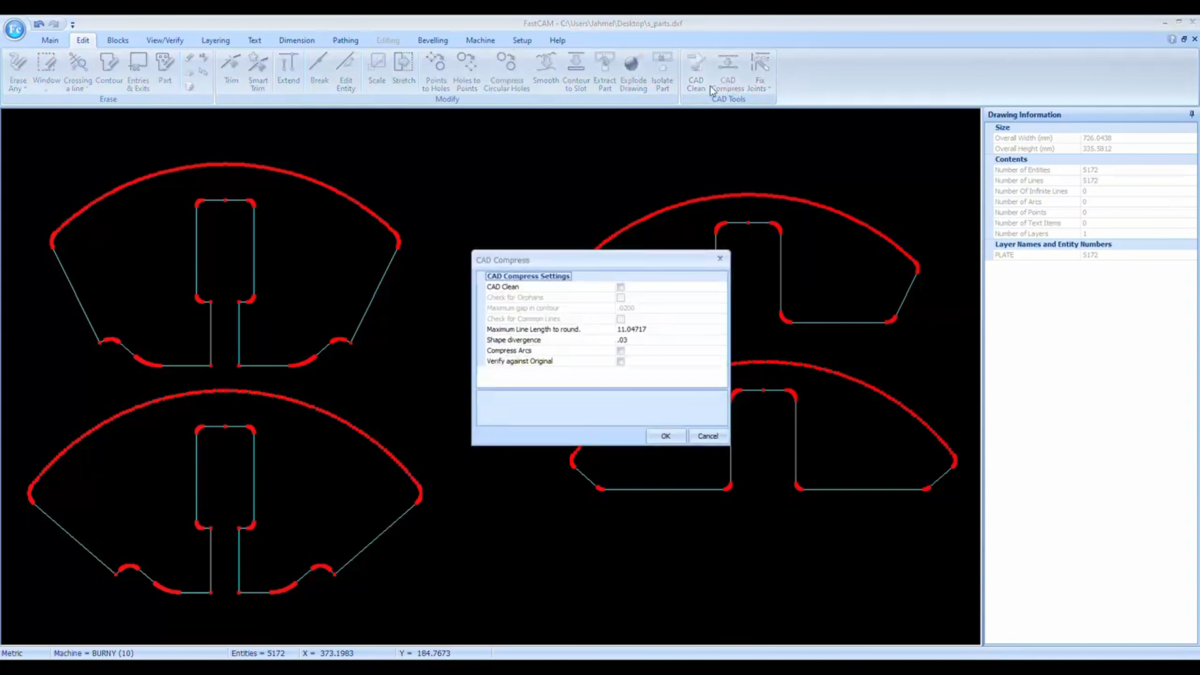Click the Machine = BURNY (10) status entry
Viewport: 1200px width, 675px height.
(93, 653)
